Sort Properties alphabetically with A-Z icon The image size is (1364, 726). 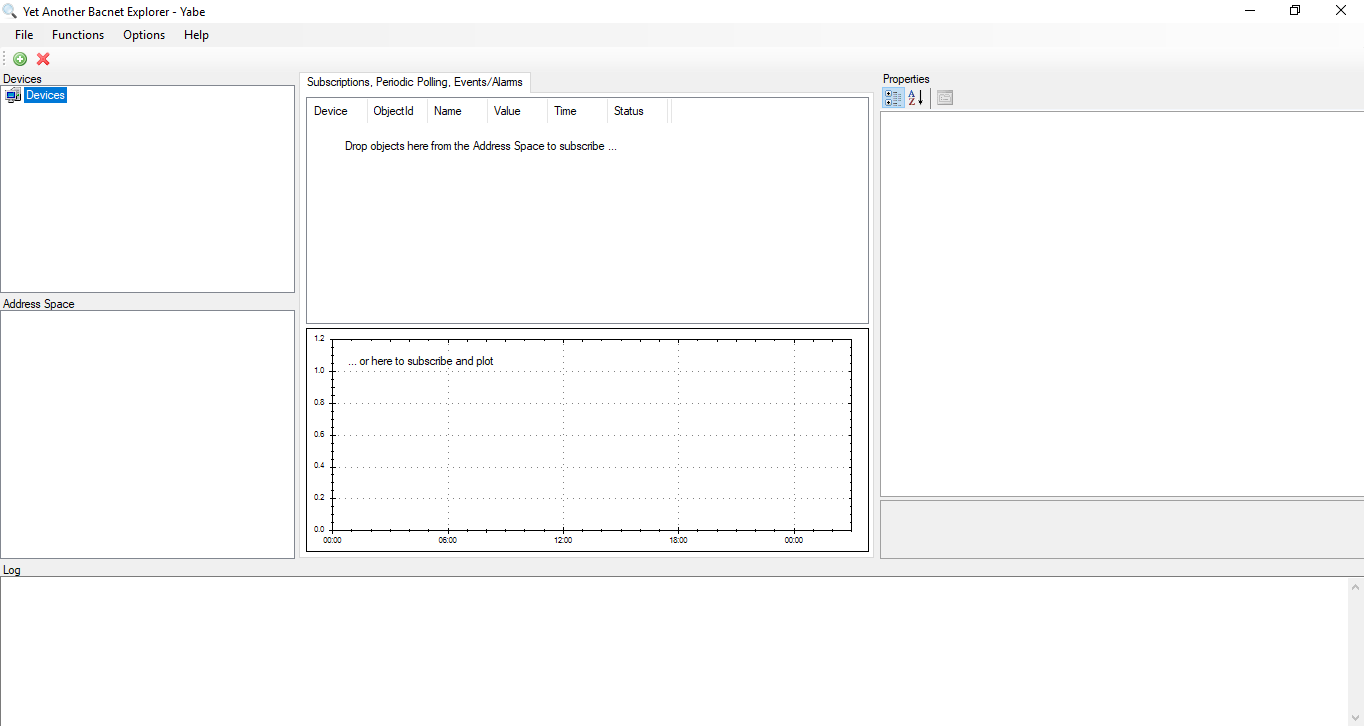pos(915,98)
